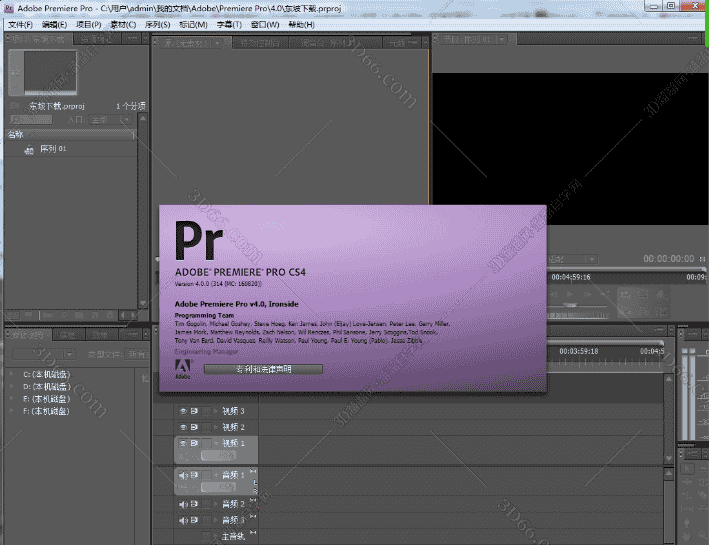Open the 序列(S) menu

[x=158, y=24]
